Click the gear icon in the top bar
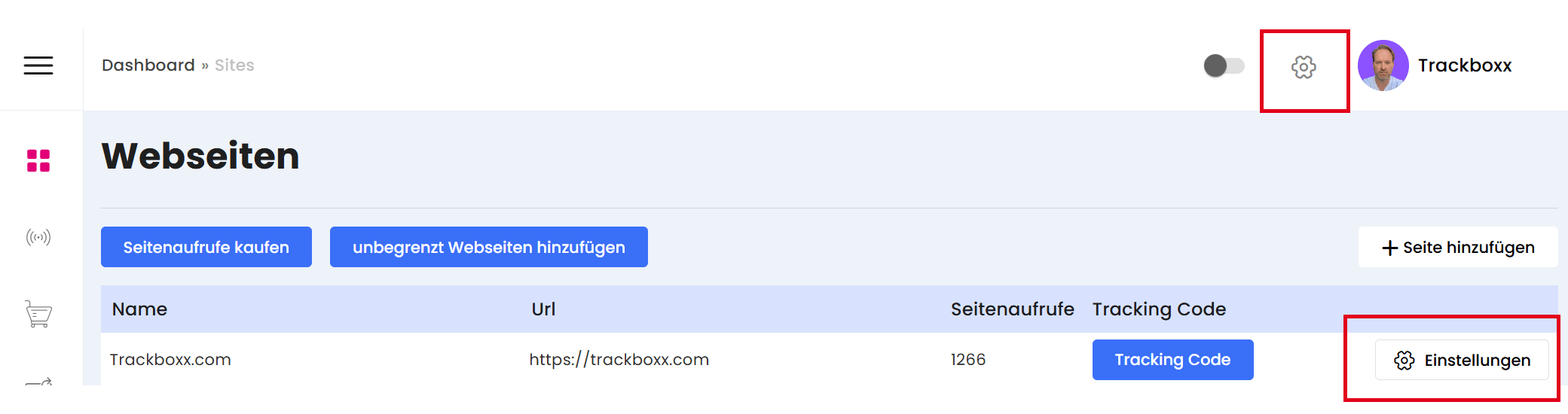This screenshot has width=1568, height=414. tap(1304, 67)
